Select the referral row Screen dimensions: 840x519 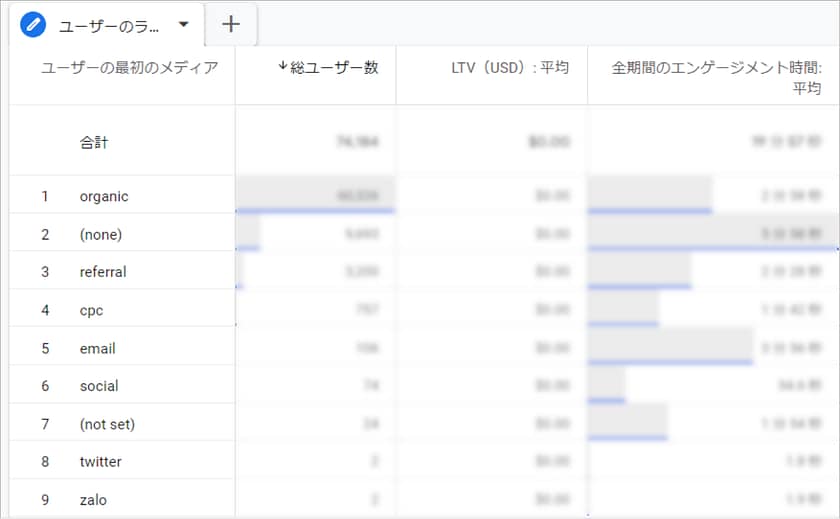tap(103, 272)
